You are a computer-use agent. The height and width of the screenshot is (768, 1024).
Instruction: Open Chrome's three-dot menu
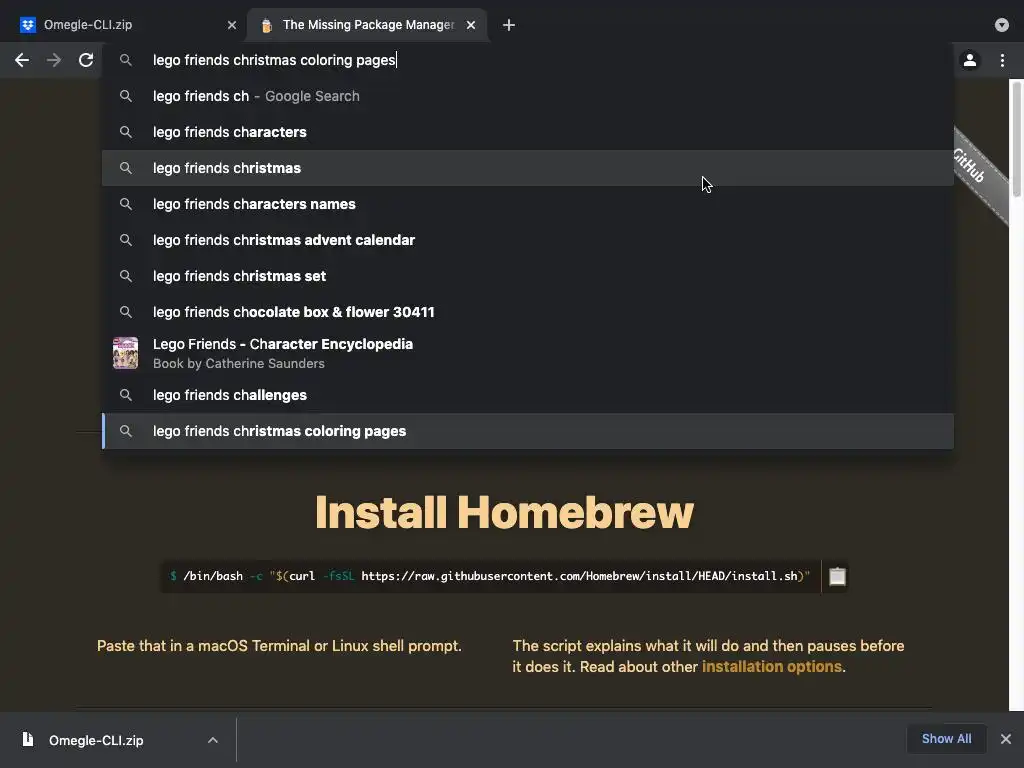(1002, 60)
